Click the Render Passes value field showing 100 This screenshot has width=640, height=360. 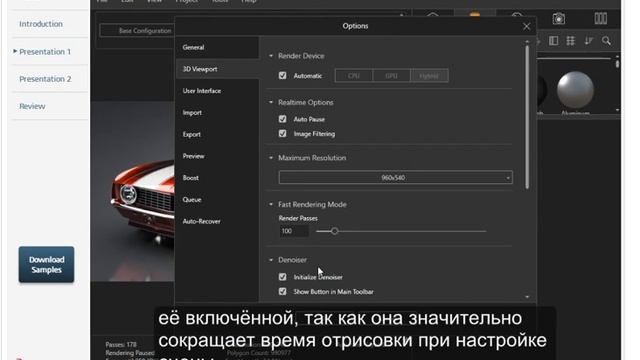[x=294, y=231]
